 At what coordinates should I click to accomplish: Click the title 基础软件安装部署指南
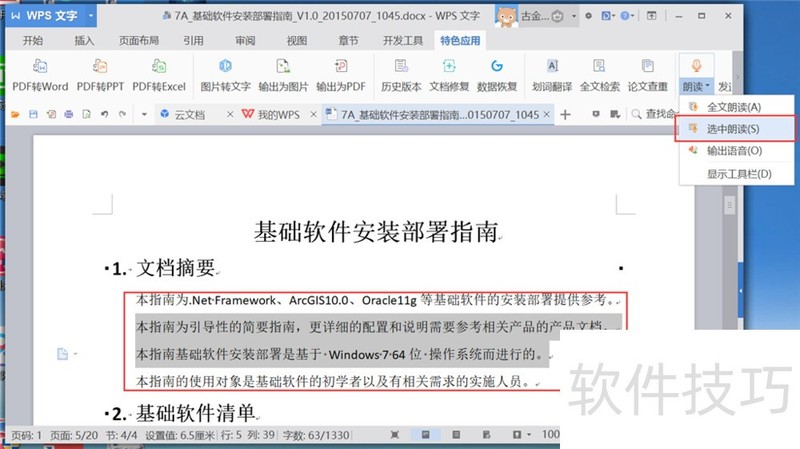tap(376, 232)
